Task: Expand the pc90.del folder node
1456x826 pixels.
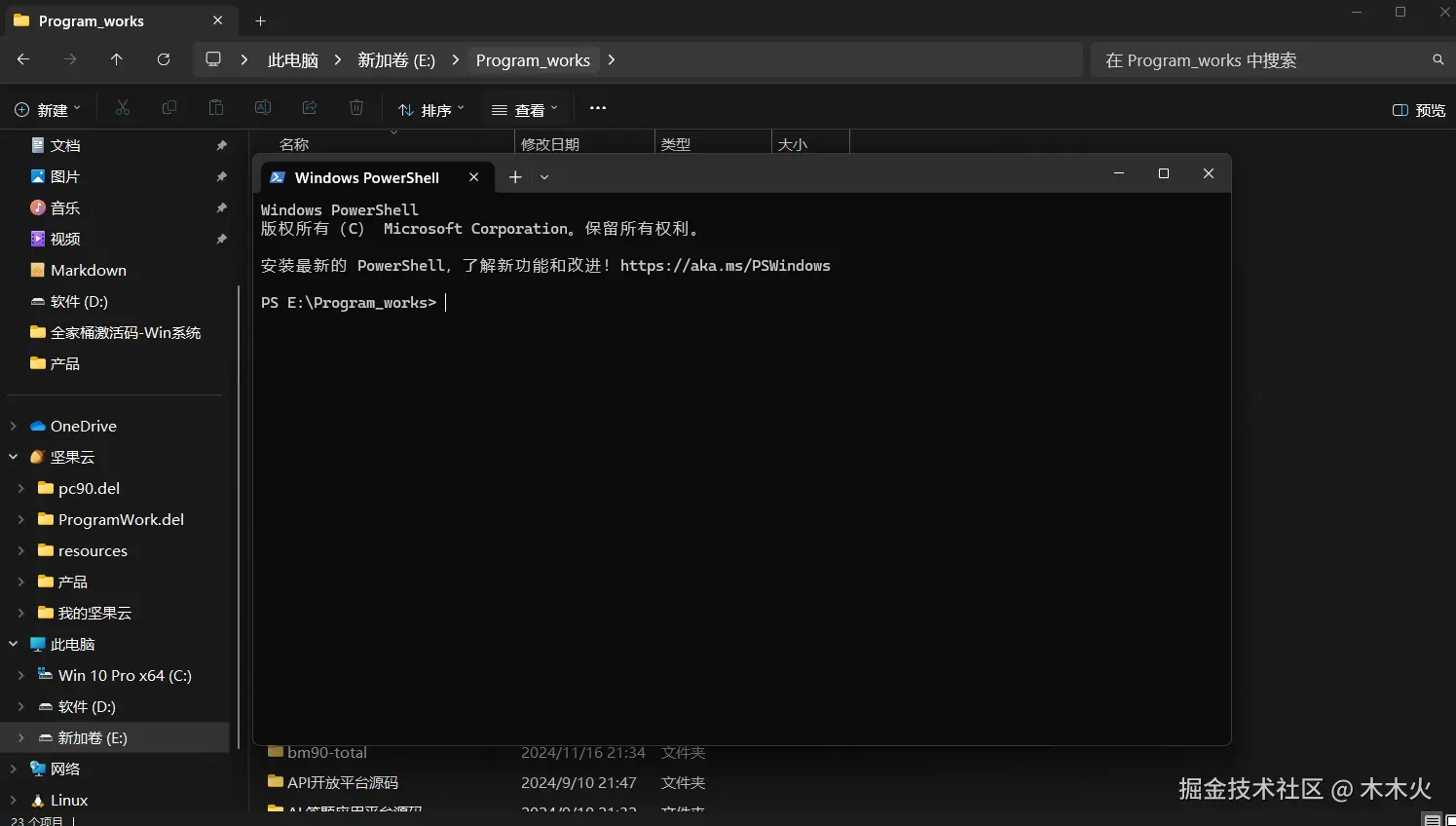Action: 21,488
